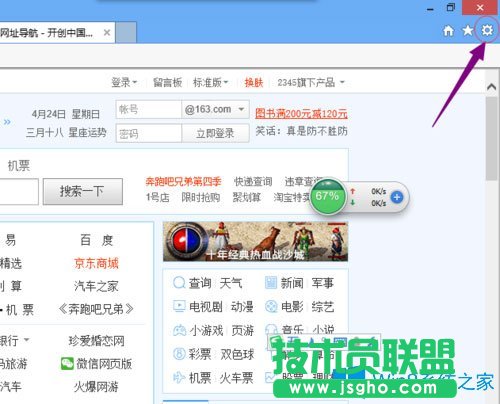Open the 笑话 真是防不胜防 link
This screenshot has height=404, width=500.
tap(301, 131)
